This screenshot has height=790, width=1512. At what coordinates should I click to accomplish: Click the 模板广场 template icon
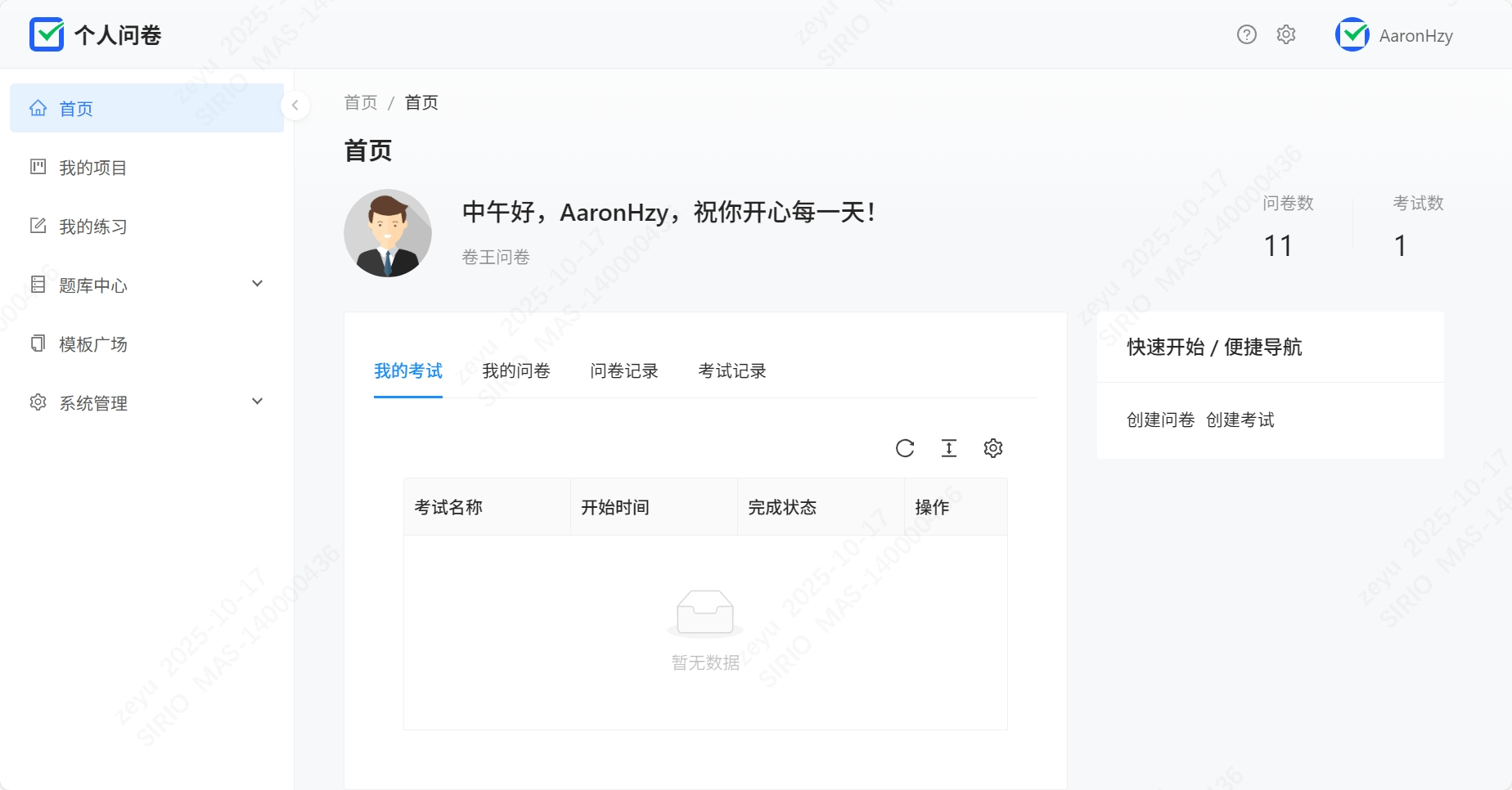(x=38, y=343)
